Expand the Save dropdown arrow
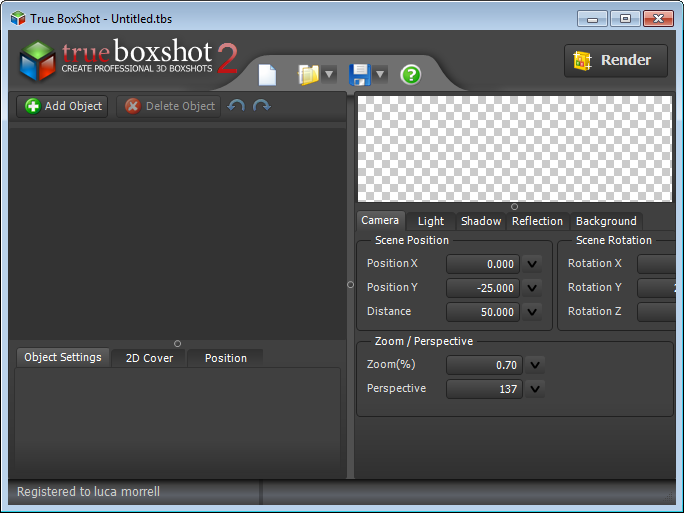This screenshot has height=513, width=684. pyautogui.click(x=380, y=74)
